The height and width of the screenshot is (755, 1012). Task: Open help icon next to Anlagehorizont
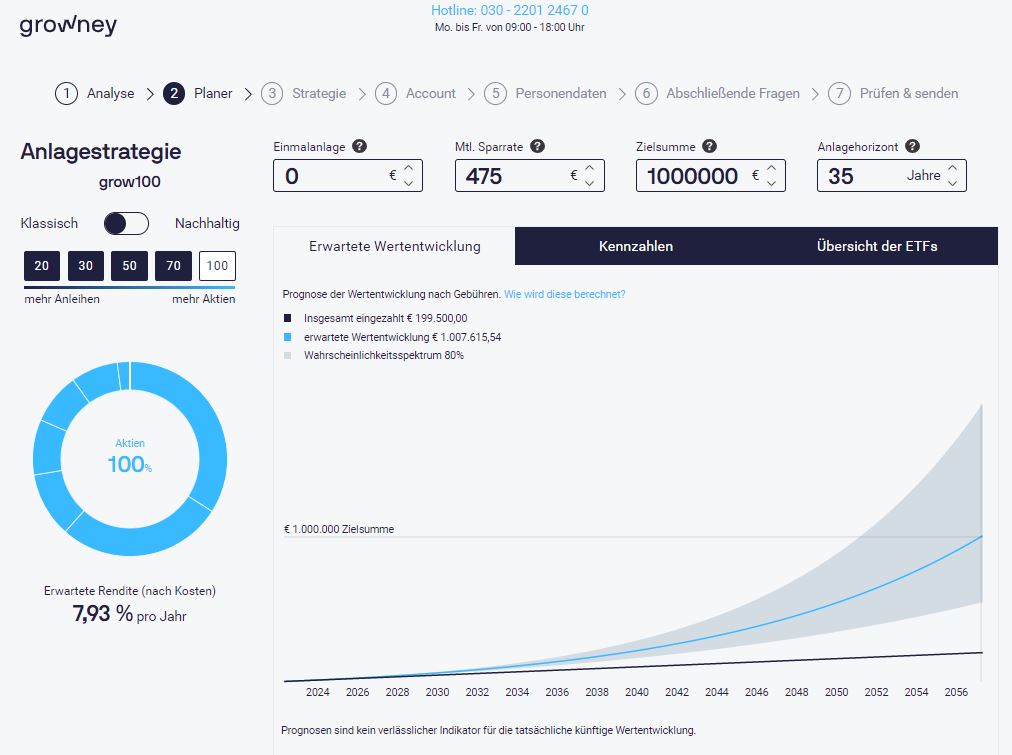[x=912, y=146]
